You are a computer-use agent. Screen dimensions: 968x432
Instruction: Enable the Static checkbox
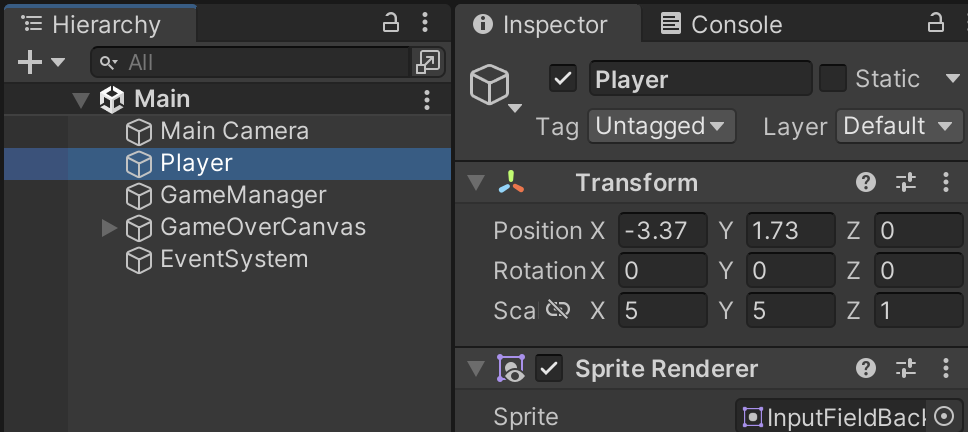832,79
